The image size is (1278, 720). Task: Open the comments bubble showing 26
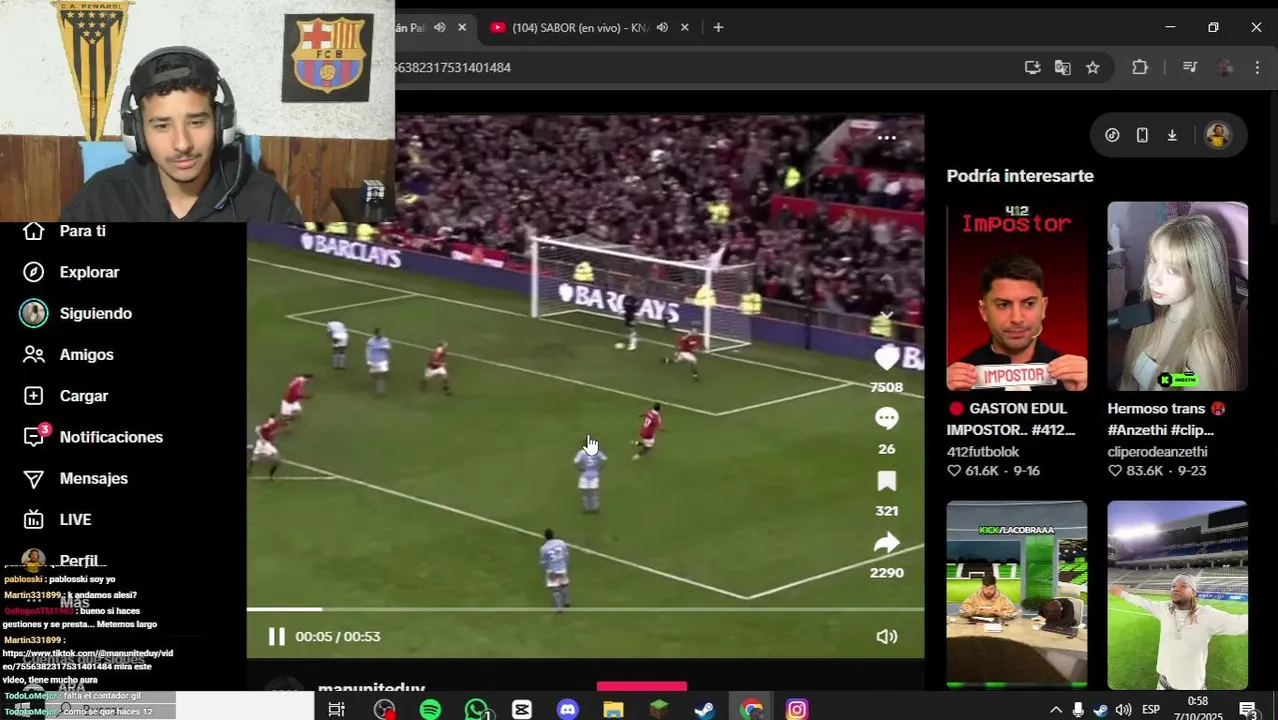pyautogui.click(x=886, y=419)
